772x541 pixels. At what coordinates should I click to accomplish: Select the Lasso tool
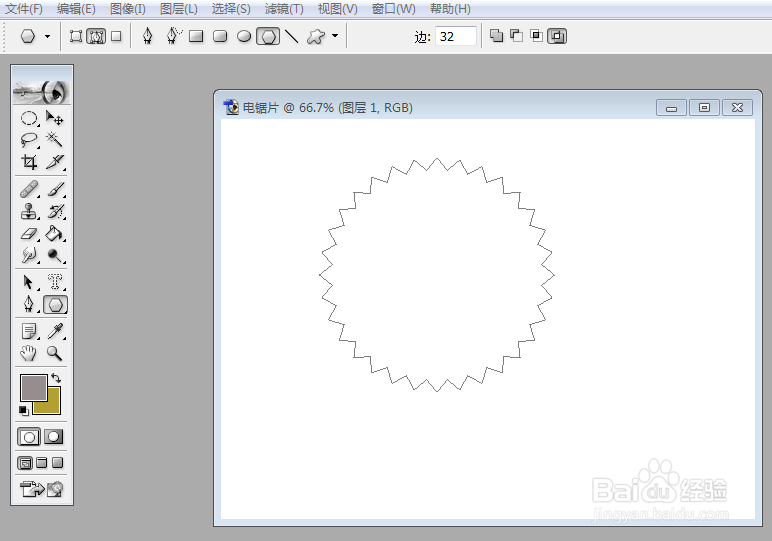tap(29, 140)
